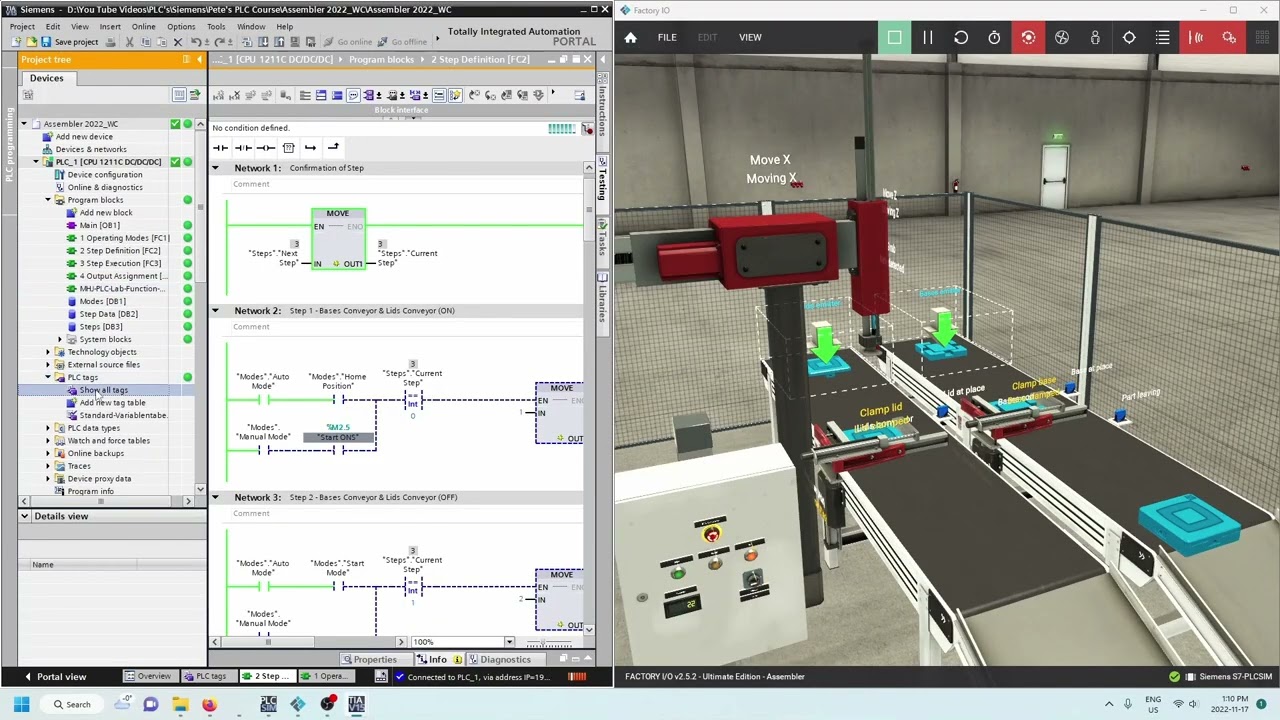
Task: Select Steps [DB3] data block
Action: (101, 327)
